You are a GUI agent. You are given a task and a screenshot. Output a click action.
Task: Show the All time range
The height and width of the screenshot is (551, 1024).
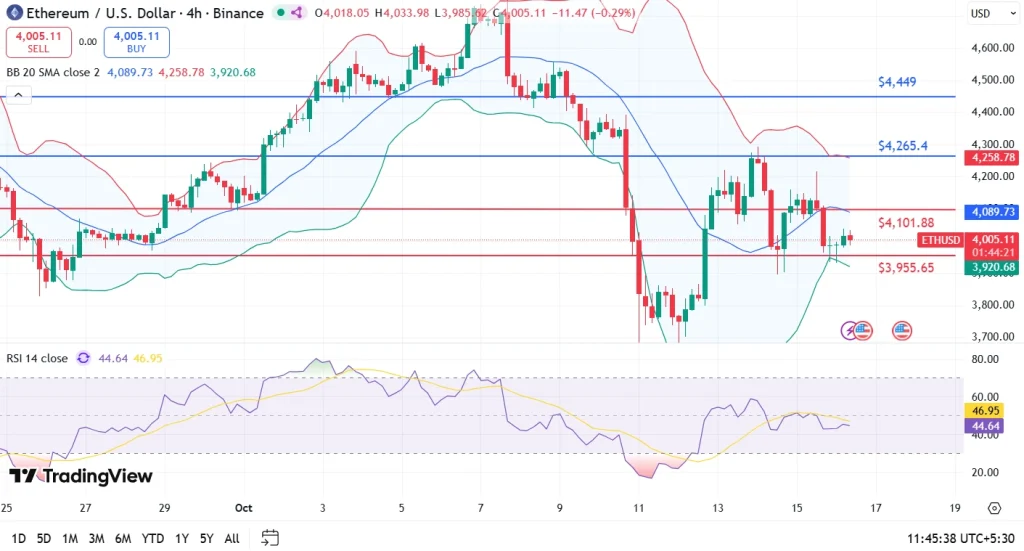coord(231,538)
